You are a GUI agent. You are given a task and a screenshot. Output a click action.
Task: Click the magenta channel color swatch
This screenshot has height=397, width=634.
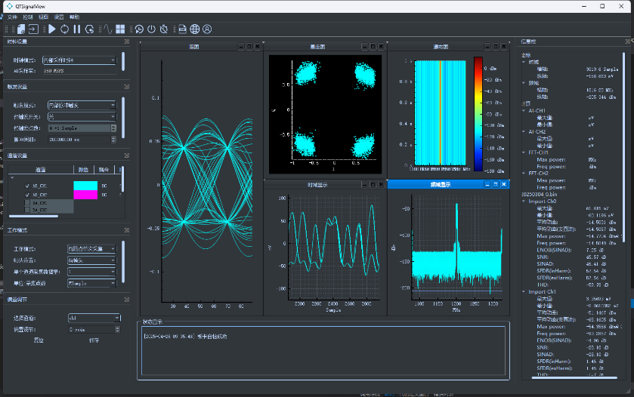[85, 195]
